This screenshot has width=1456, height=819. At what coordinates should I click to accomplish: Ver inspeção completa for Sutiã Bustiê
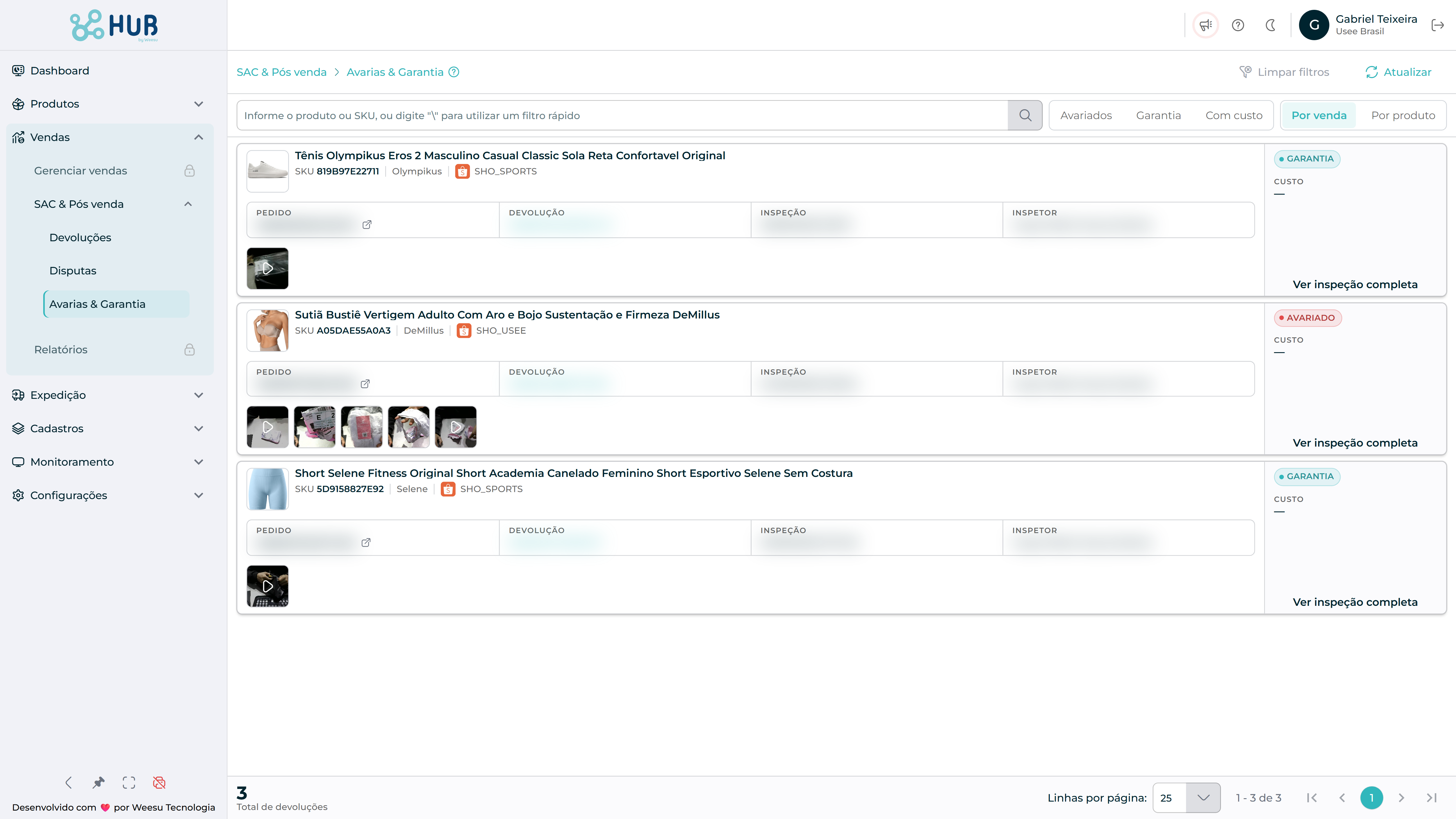[1355, 443]
